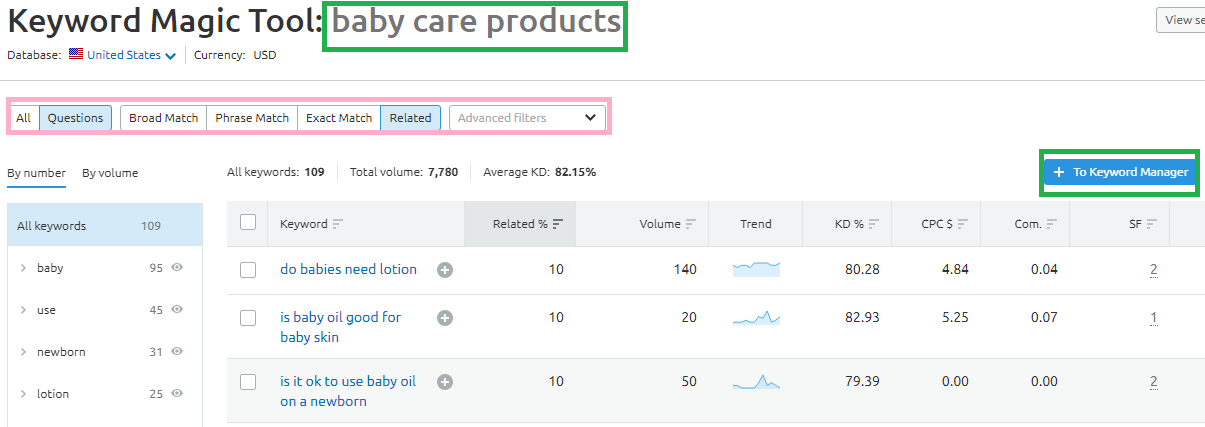Sort by the Volume column icon

(692, 224)
